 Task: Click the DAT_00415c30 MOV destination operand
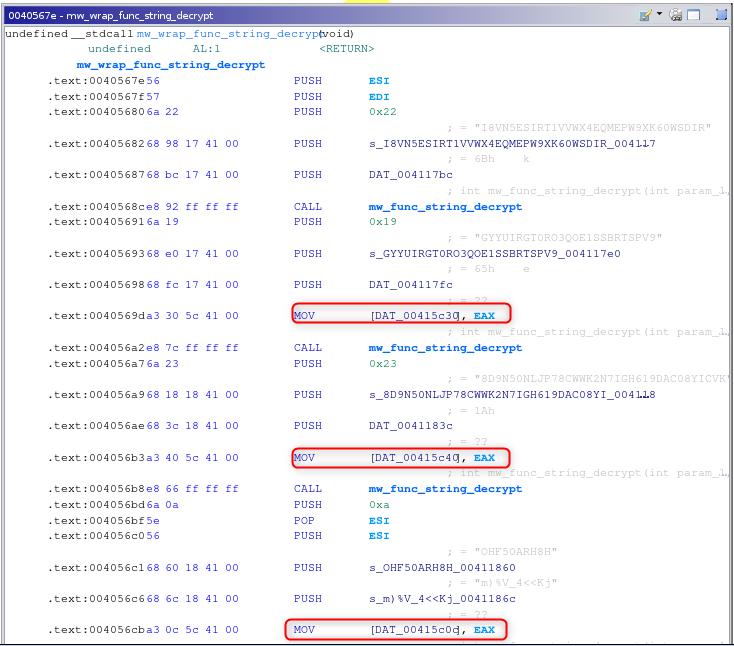415,316
